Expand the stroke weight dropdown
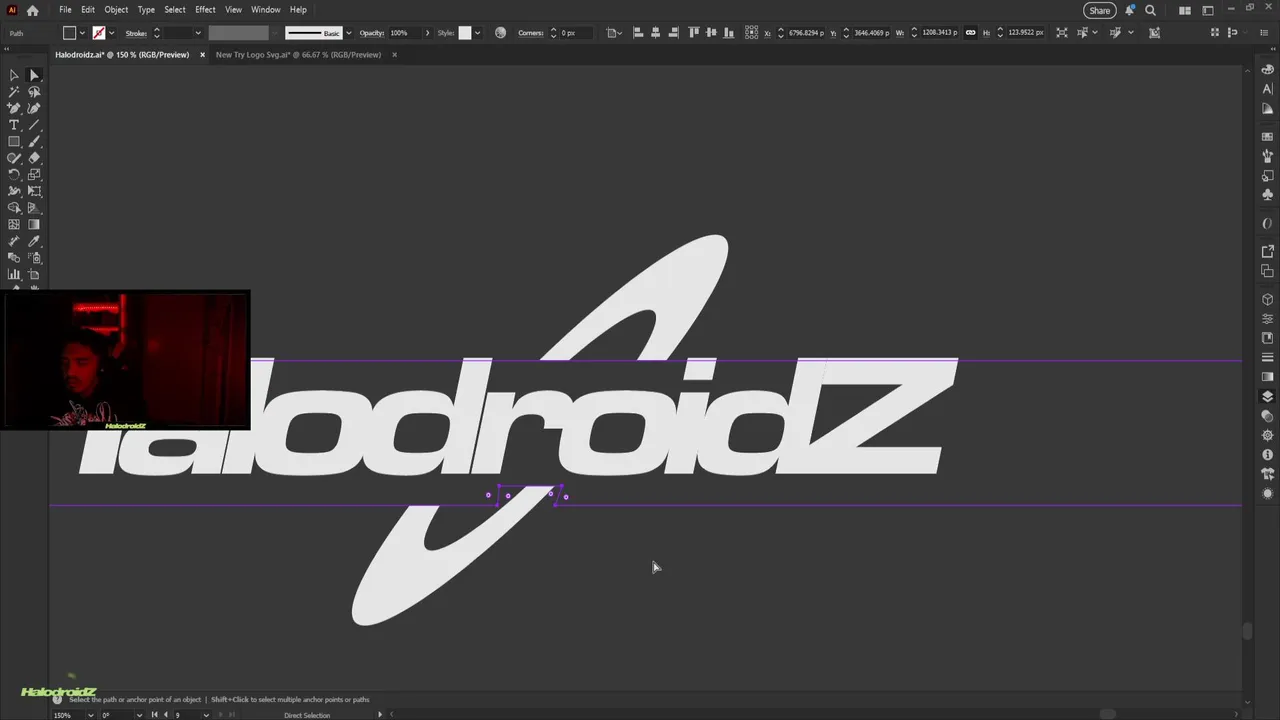This screenshot has width=1280, height=720. pos(197,33)
